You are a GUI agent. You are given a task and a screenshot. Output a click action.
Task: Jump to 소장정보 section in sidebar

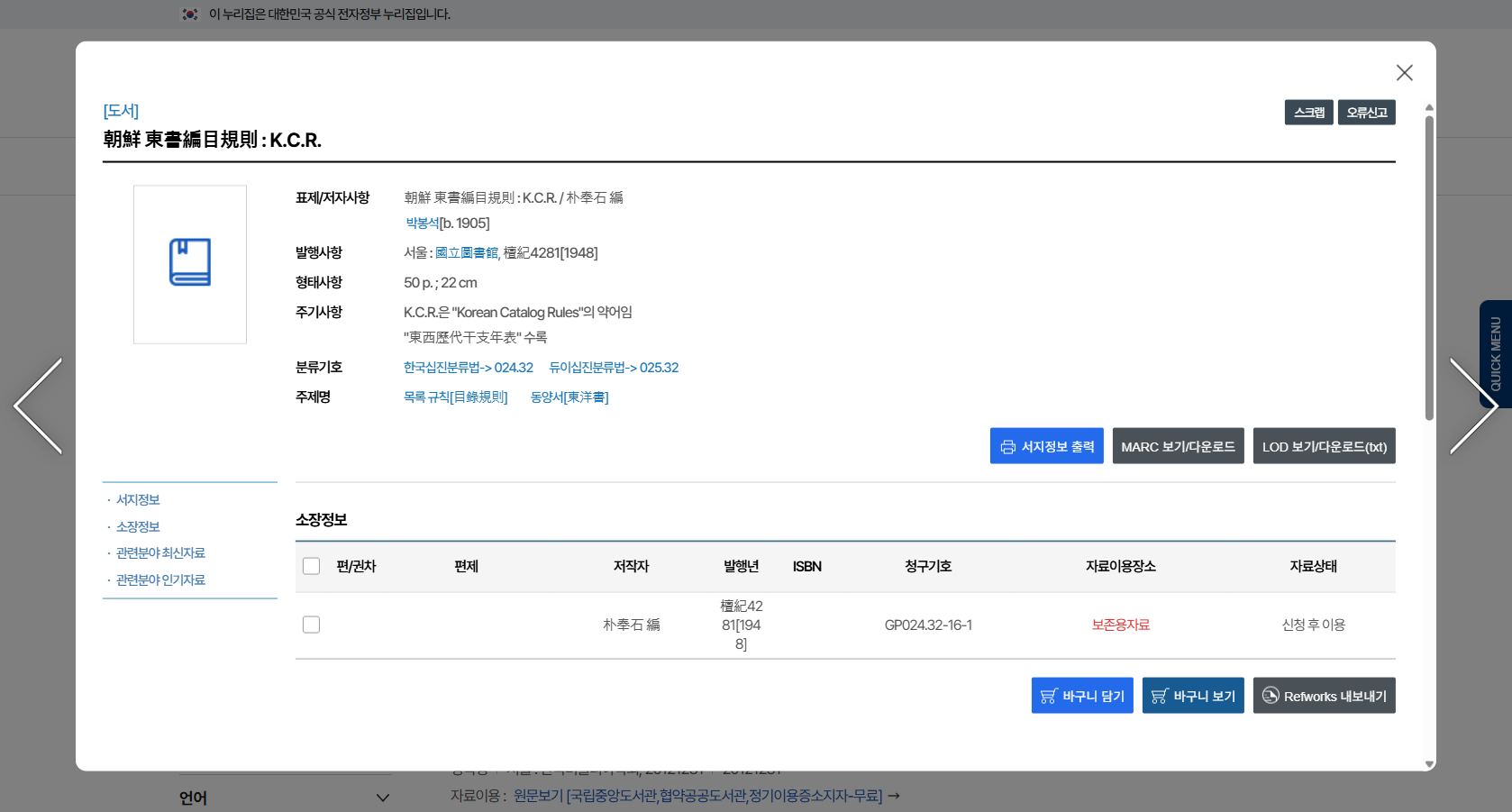coord(138,526)
